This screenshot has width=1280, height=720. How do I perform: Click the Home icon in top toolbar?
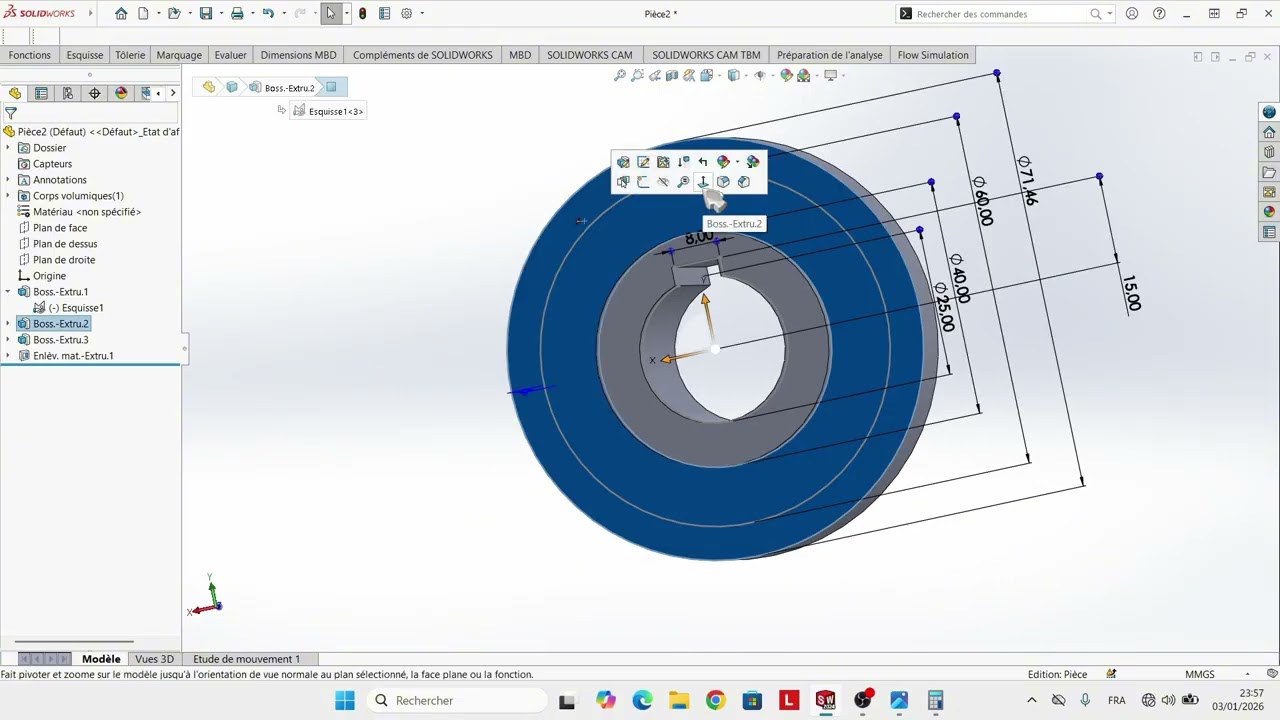121,14
